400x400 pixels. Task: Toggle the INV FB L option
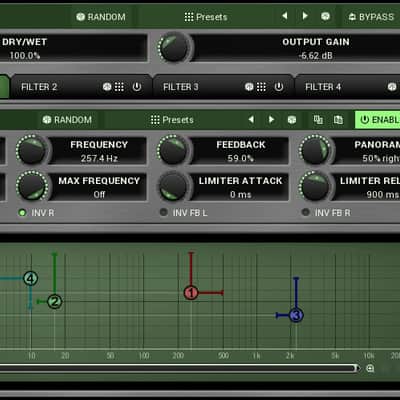(x=184, y=213)
